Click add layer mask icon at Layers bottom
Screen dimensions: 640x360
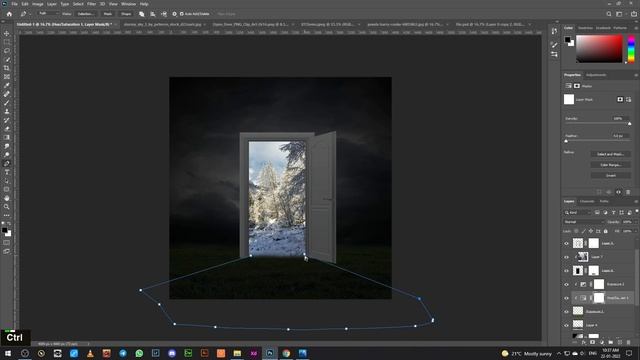pyautogui.click(x=593, y=342)
